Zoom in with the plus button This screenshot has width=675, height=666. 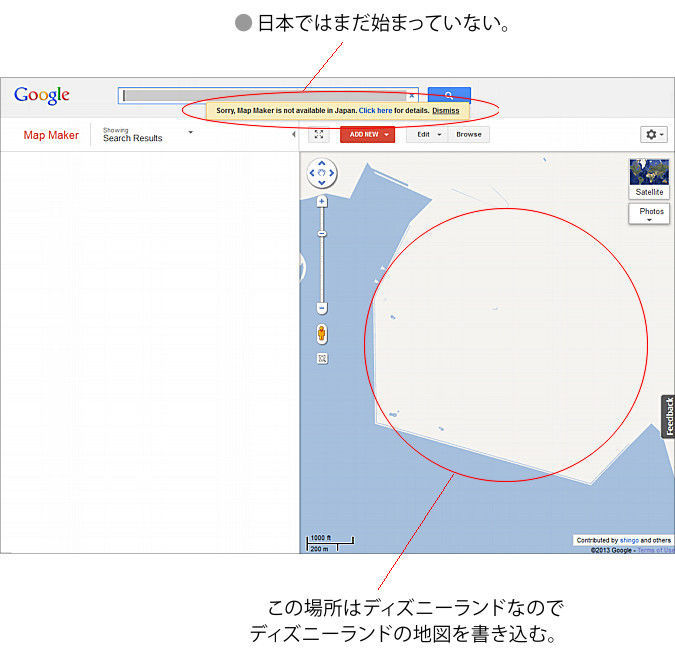point(322,201)
